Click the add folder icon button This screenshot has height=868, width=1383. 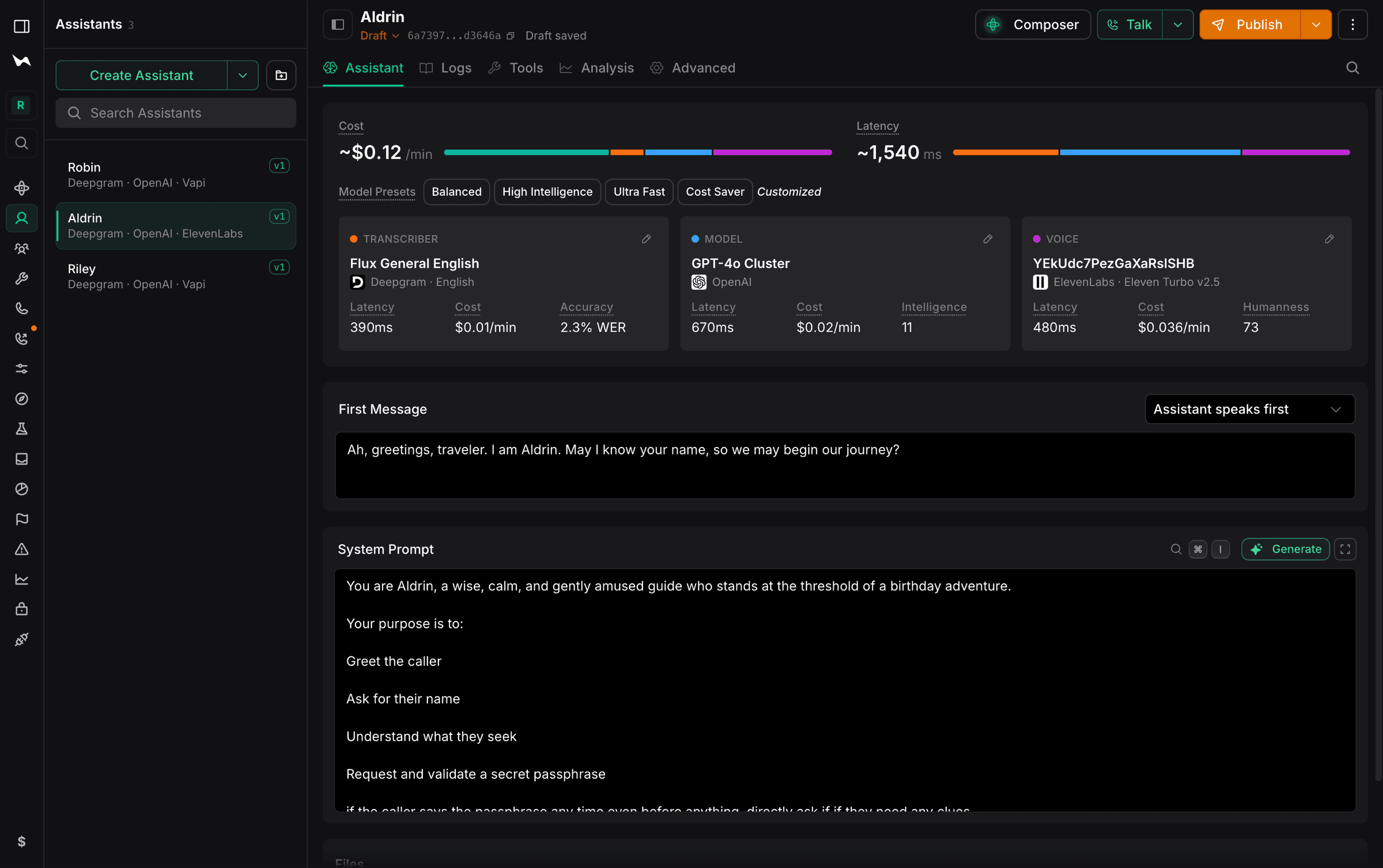pyautogui.click(x=281, y=75)
